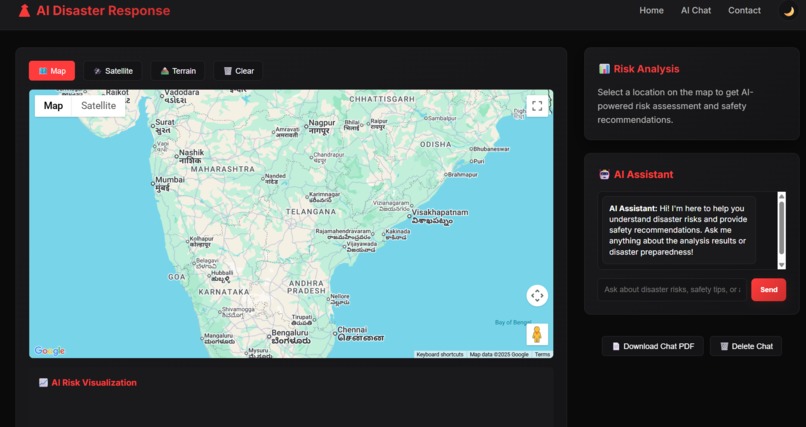Click the chat scrollbar up arrow
This screenshot has height=427, width=806.
(x=781, y=196)
